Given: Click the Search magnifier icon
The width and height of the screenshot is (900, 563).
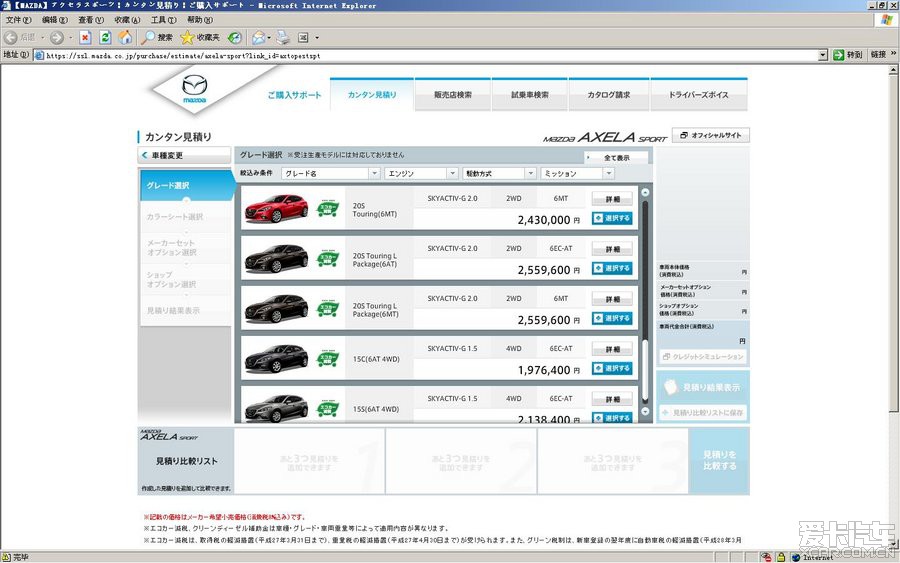Looking at the screenshot, I should click(148, 38).
